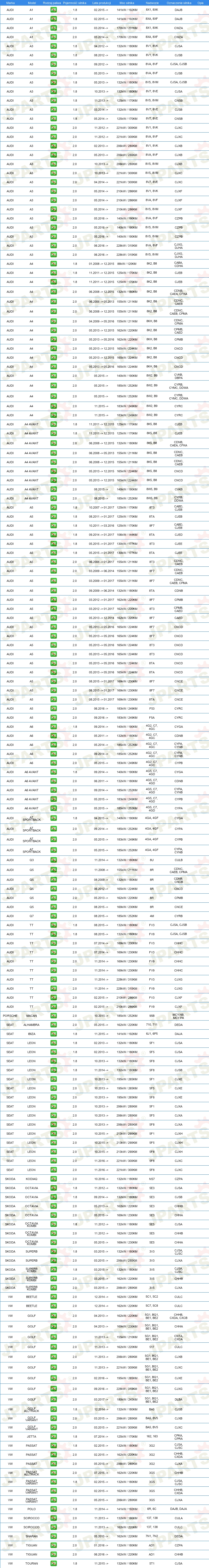Click the 'KODIAQ' model cell
Viewport: 209px width, 1568px height.
[x=32, y=1179]
